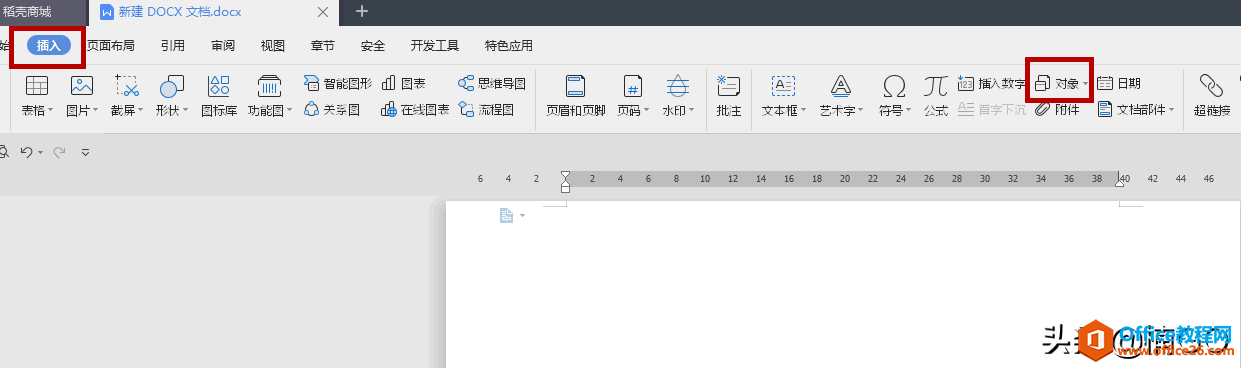Screen dimensions: 1241x368
Task: Expand the WordArt (艺术字) dropdown arrow
Action: click(x=862, y=111)
